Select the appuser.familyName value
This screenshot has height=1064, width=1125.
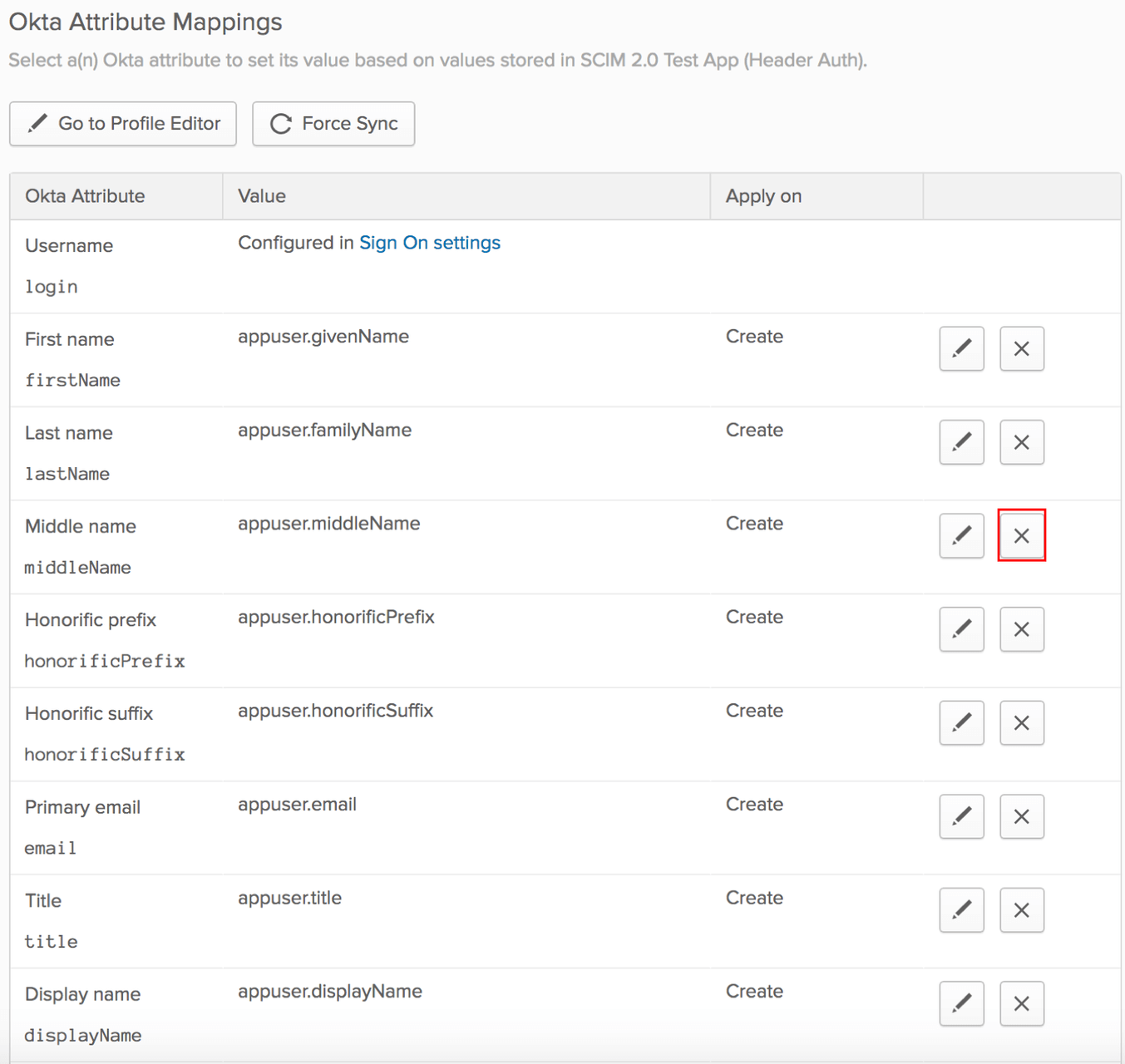[x=325, y=431]
